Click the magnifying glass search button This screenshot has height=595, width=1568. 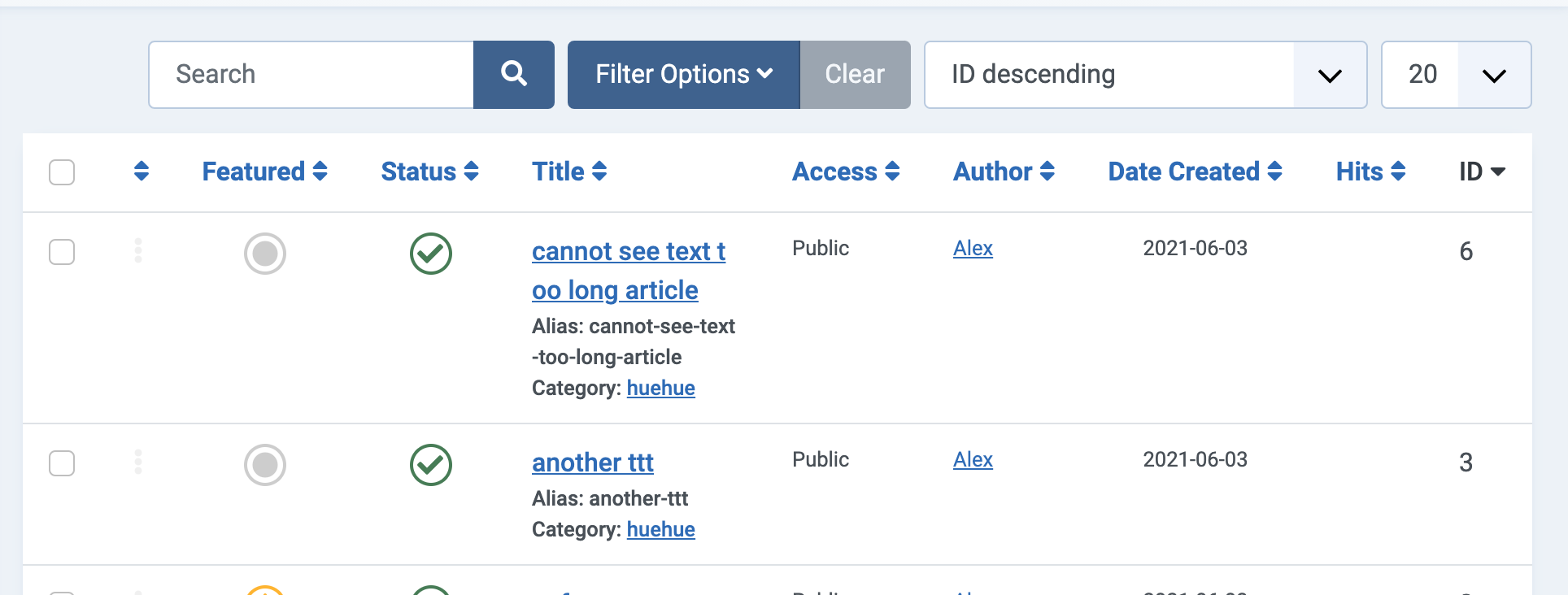point(514,75)
